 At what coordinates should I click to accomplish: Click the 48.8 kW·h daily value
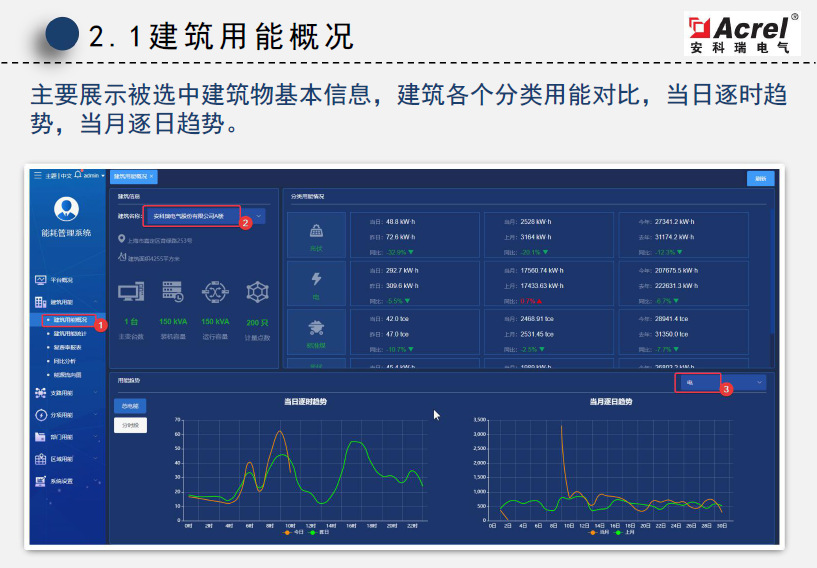(401, 221)
